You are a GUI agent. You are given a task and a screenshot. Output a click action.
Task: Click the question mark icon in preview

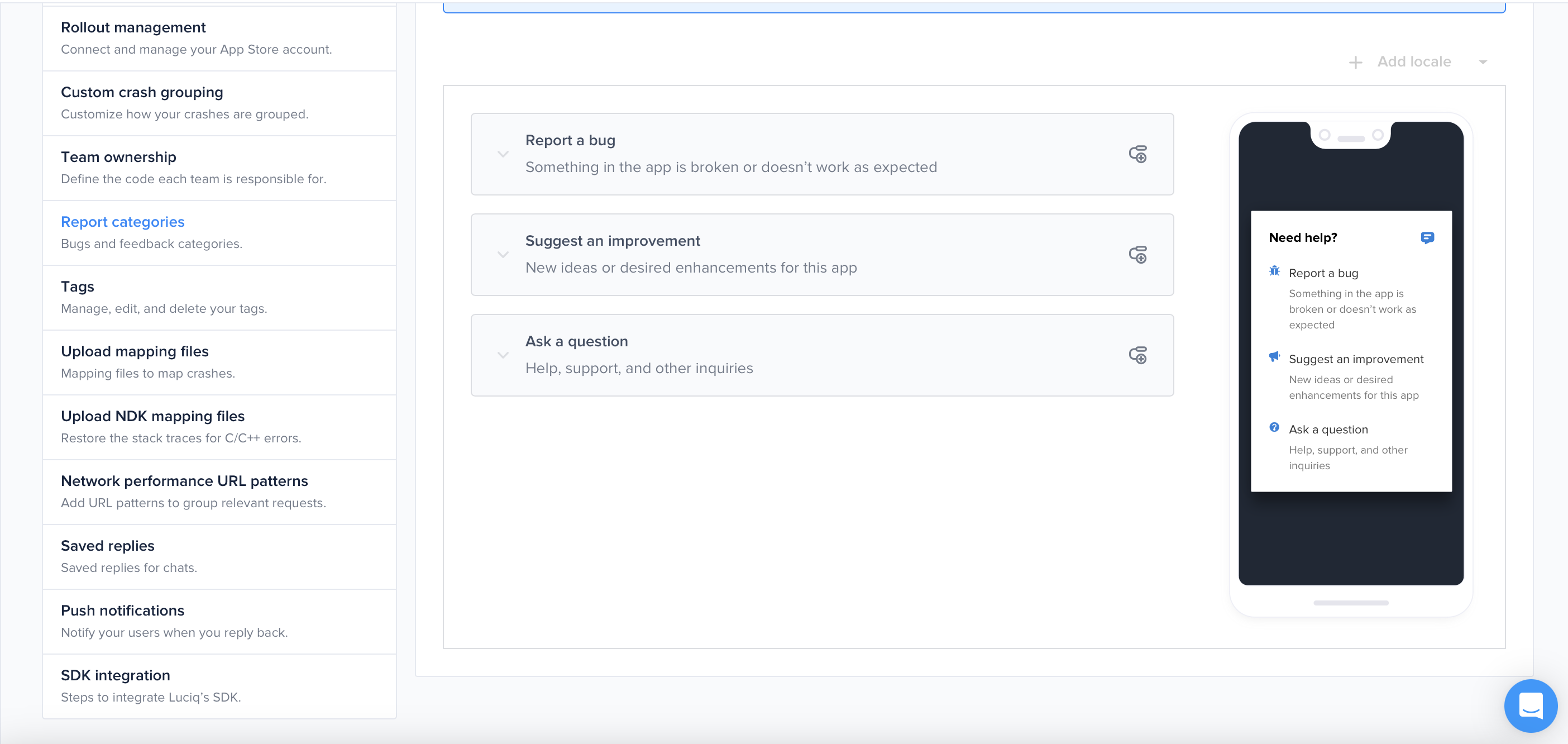pyautogui.click(x=1274, y=427)
